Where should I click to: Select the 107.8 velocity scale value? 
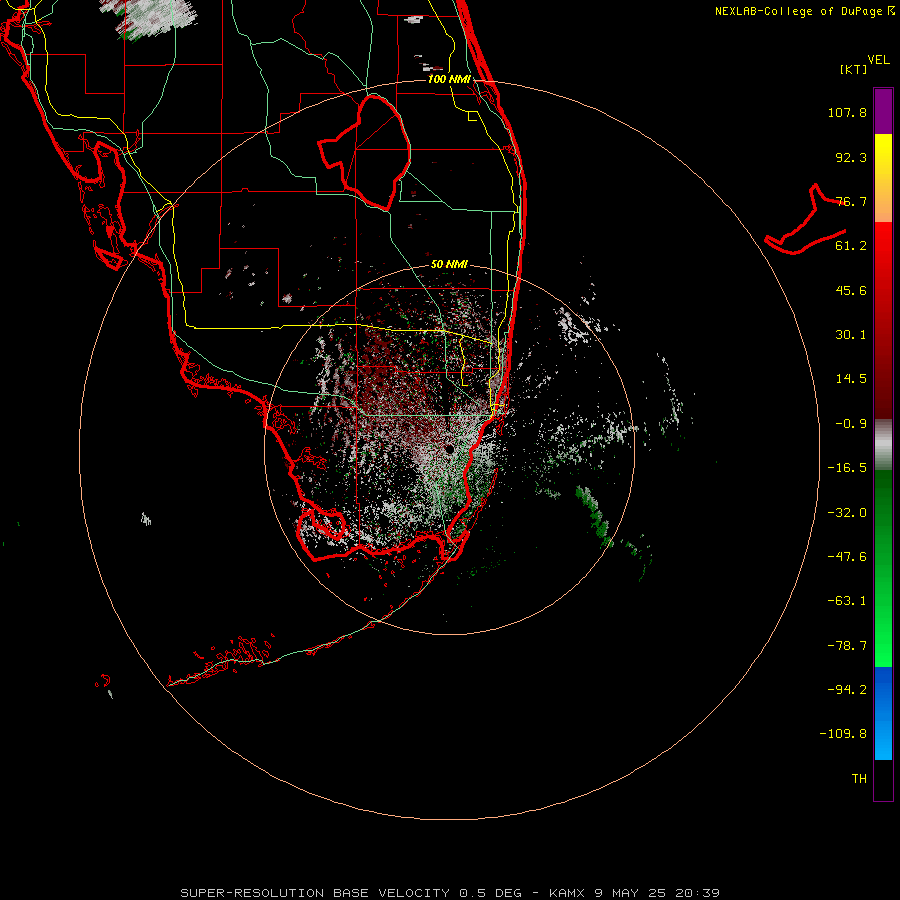[847, 112]
